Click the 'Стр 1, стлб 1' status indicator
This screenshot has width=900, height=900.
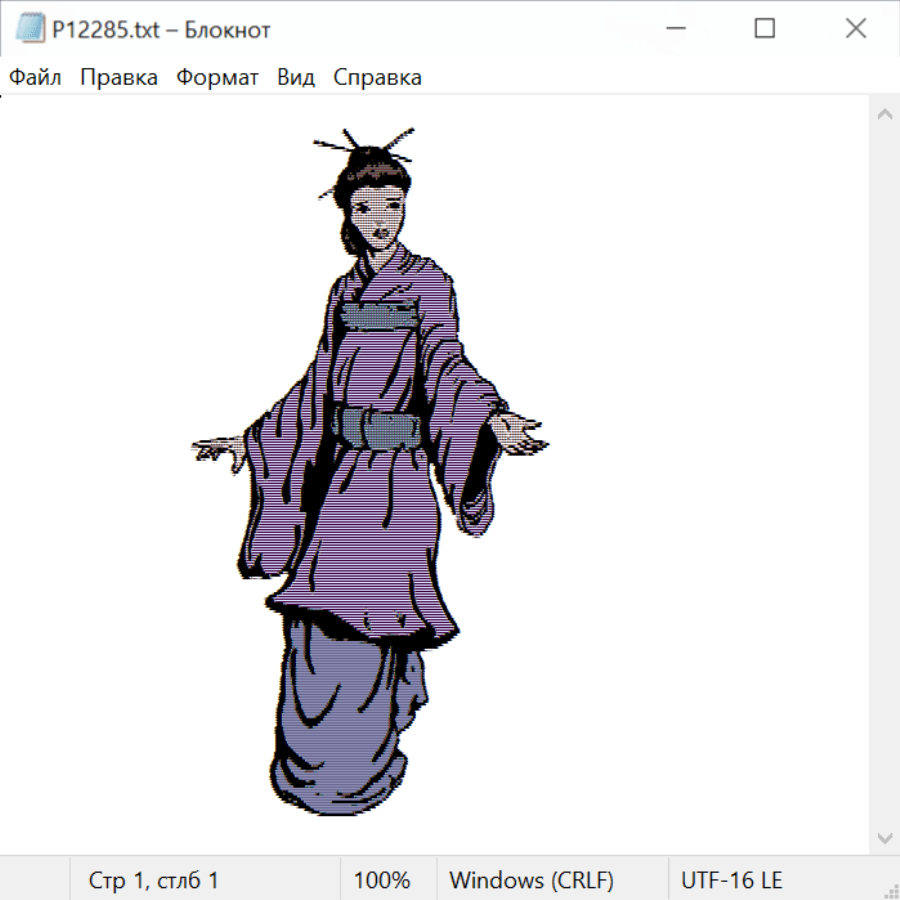(x=153, y=881)
